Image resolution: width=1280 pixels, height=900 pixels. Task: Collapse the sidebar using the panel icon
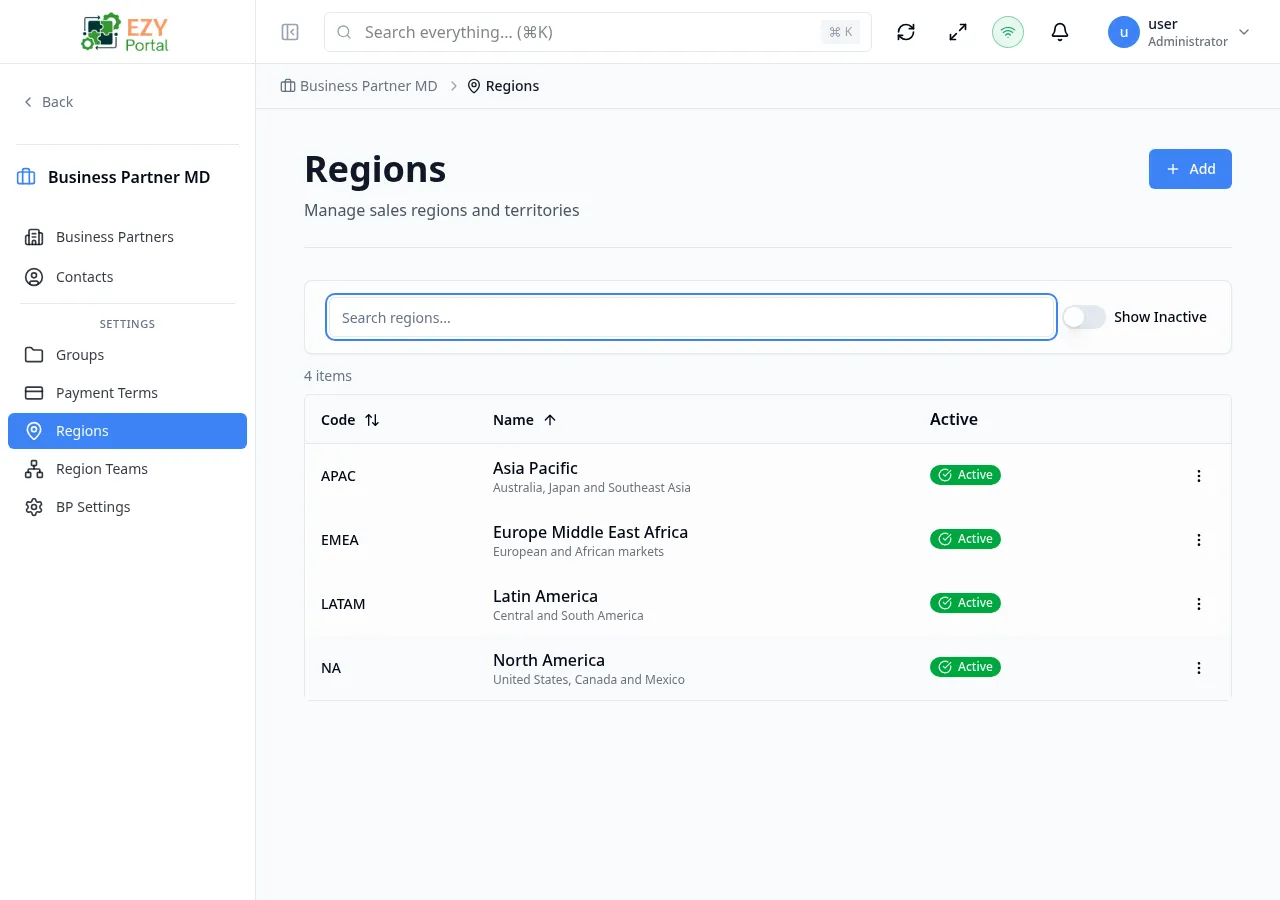pyautogui.click(x=290, y=32)
